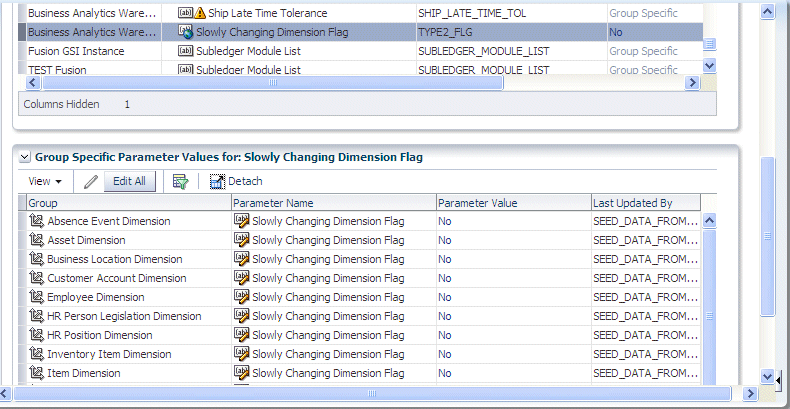Image resolution: width=790 pixels, height=409 pixels.
Task: Click parameter icon in Business Location Dimension row
Action: coord(242,259)
